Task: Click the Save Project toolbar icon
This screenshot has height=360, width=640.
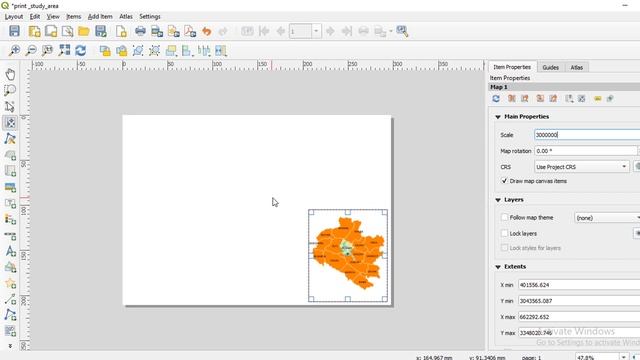Action: coord(14,31)
